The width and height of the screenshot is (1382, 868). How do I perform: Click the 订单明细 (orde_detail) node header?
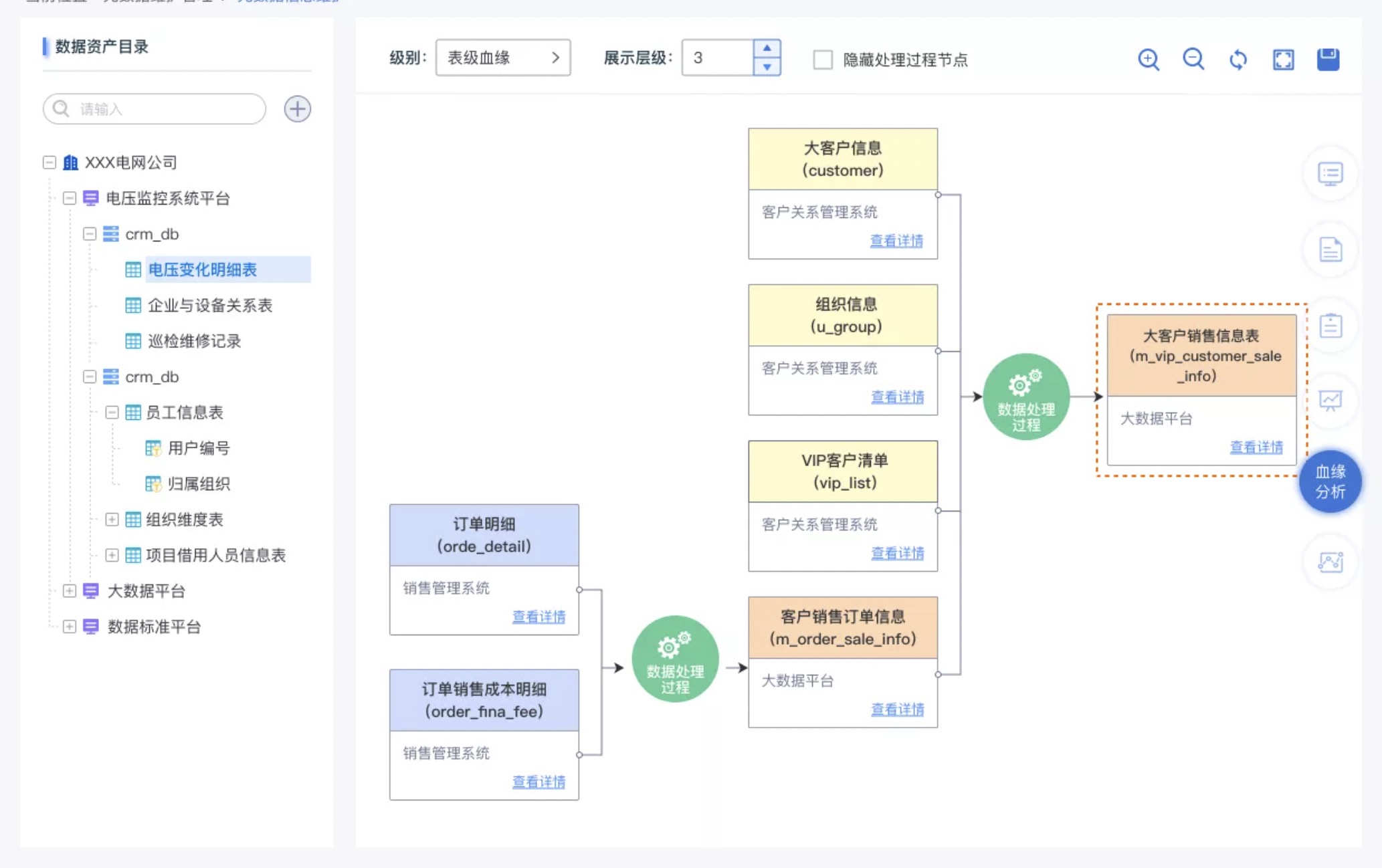point(484,535)
